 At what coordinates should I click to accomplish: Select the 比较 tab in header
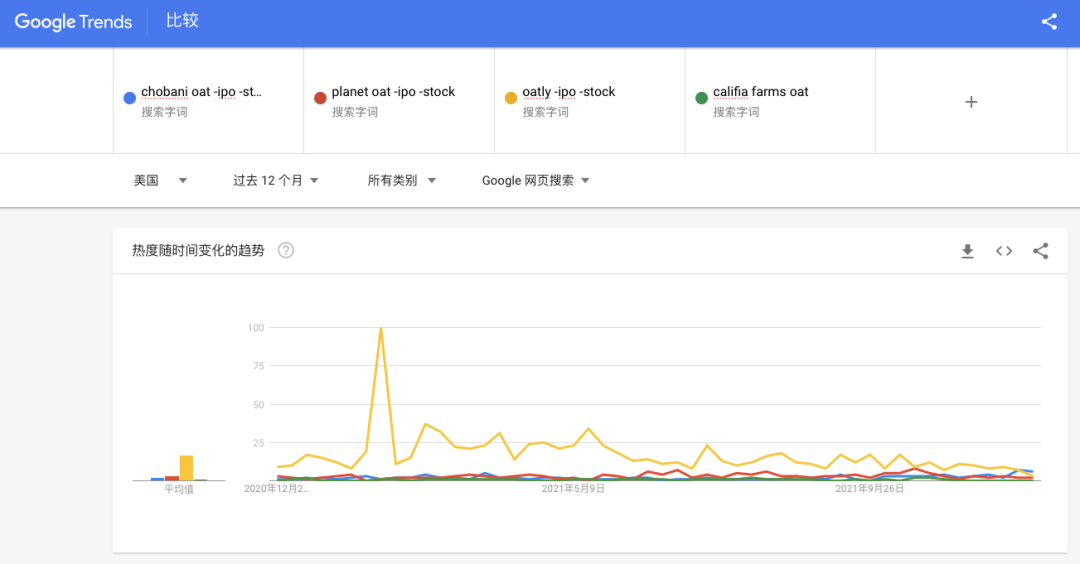182,21
